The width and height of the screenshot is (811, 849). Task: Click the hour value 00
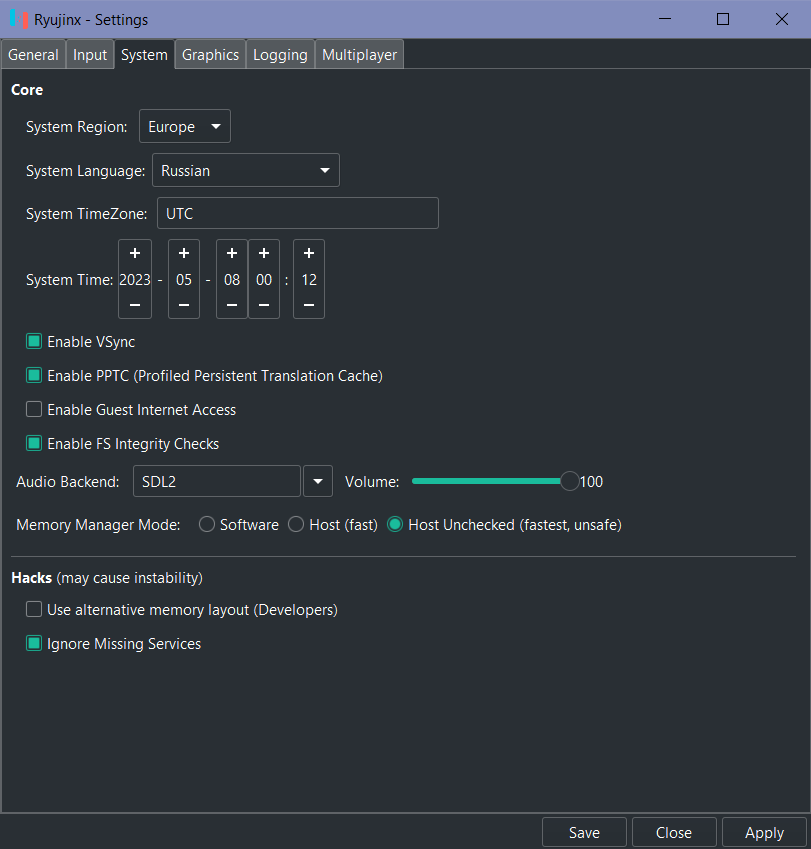[264, 279]
